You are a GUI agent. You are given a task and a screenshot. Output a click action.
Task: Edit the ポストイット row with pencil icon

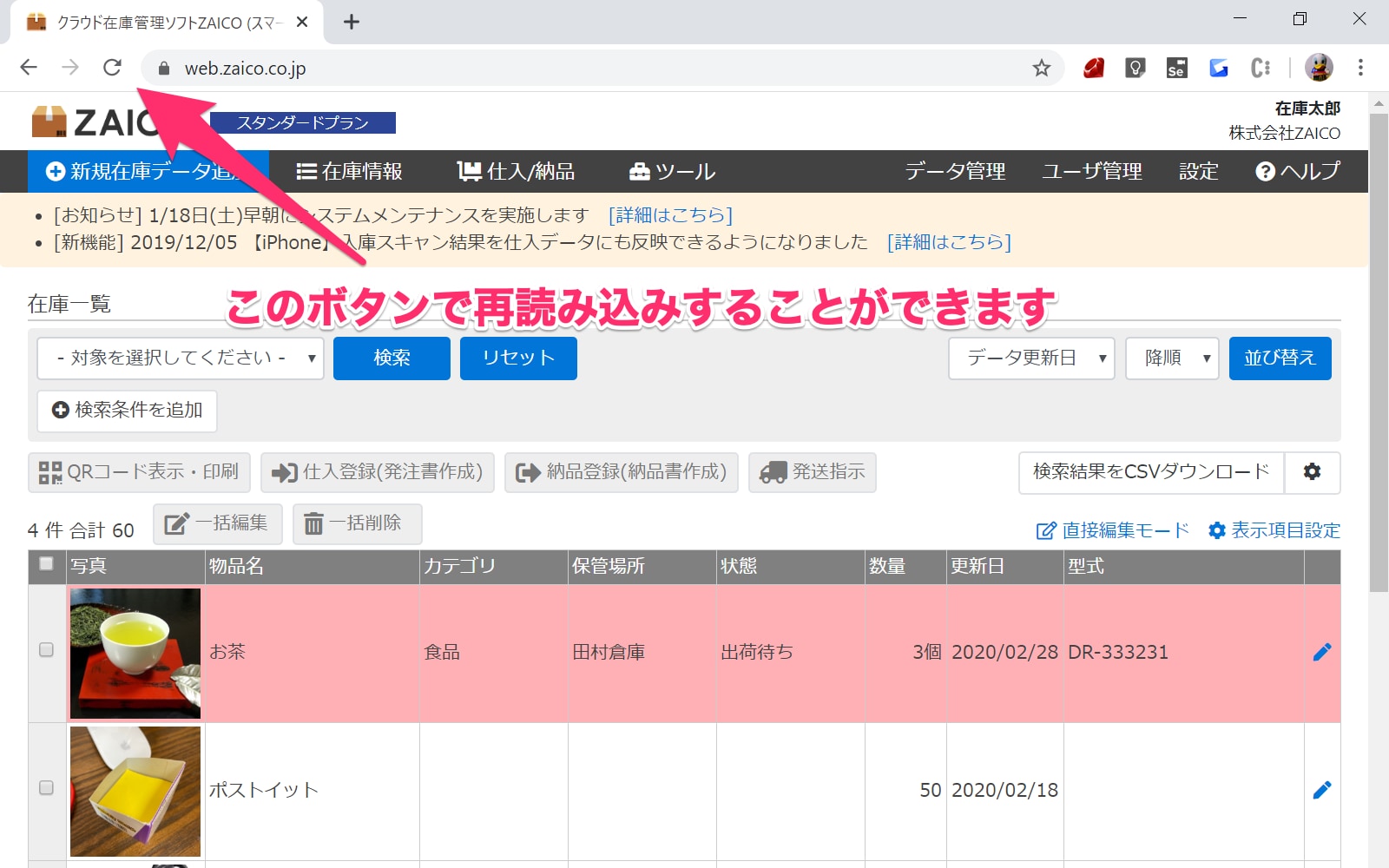1322,790
